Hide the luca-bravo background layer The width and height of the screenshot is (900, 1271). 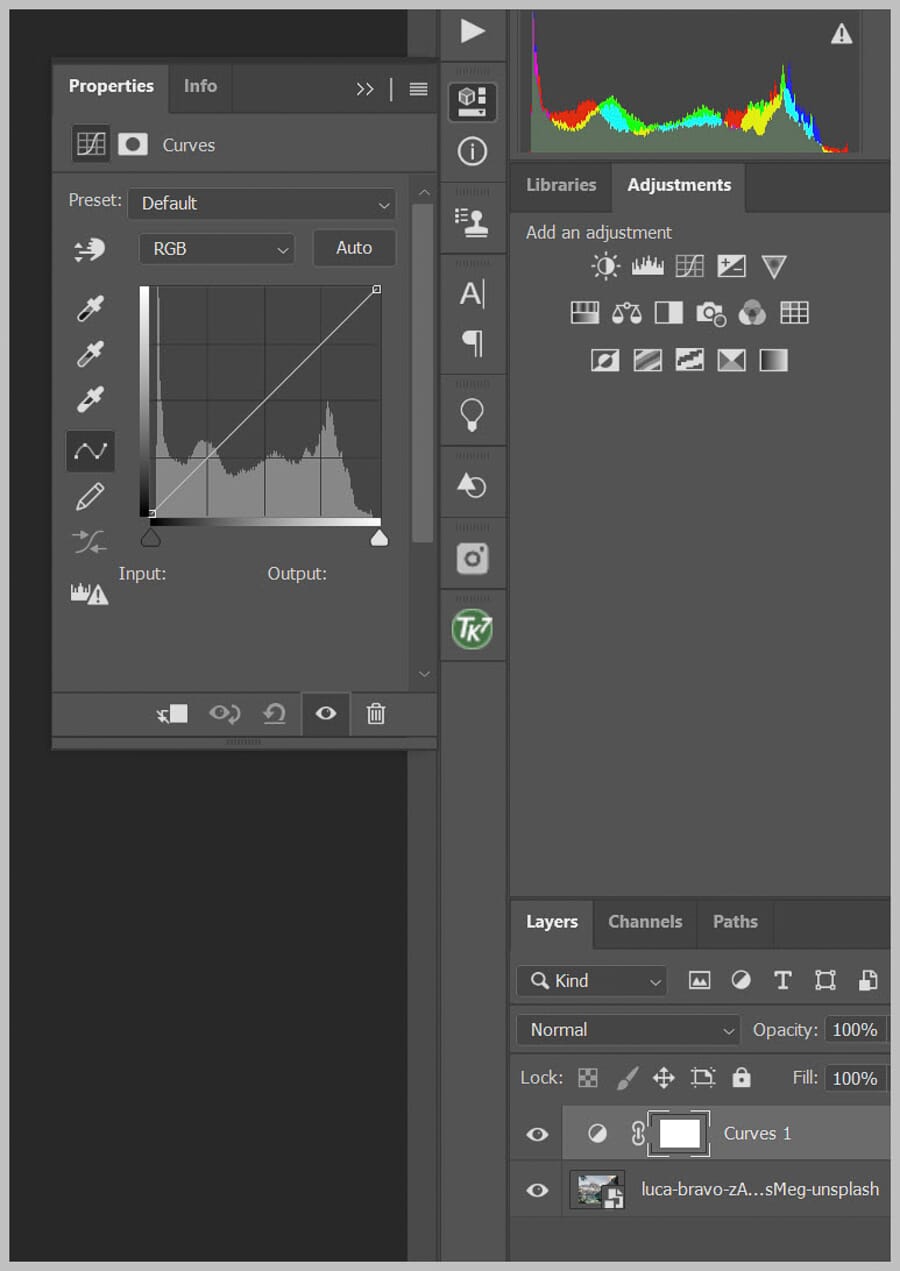click(536, 1189)
